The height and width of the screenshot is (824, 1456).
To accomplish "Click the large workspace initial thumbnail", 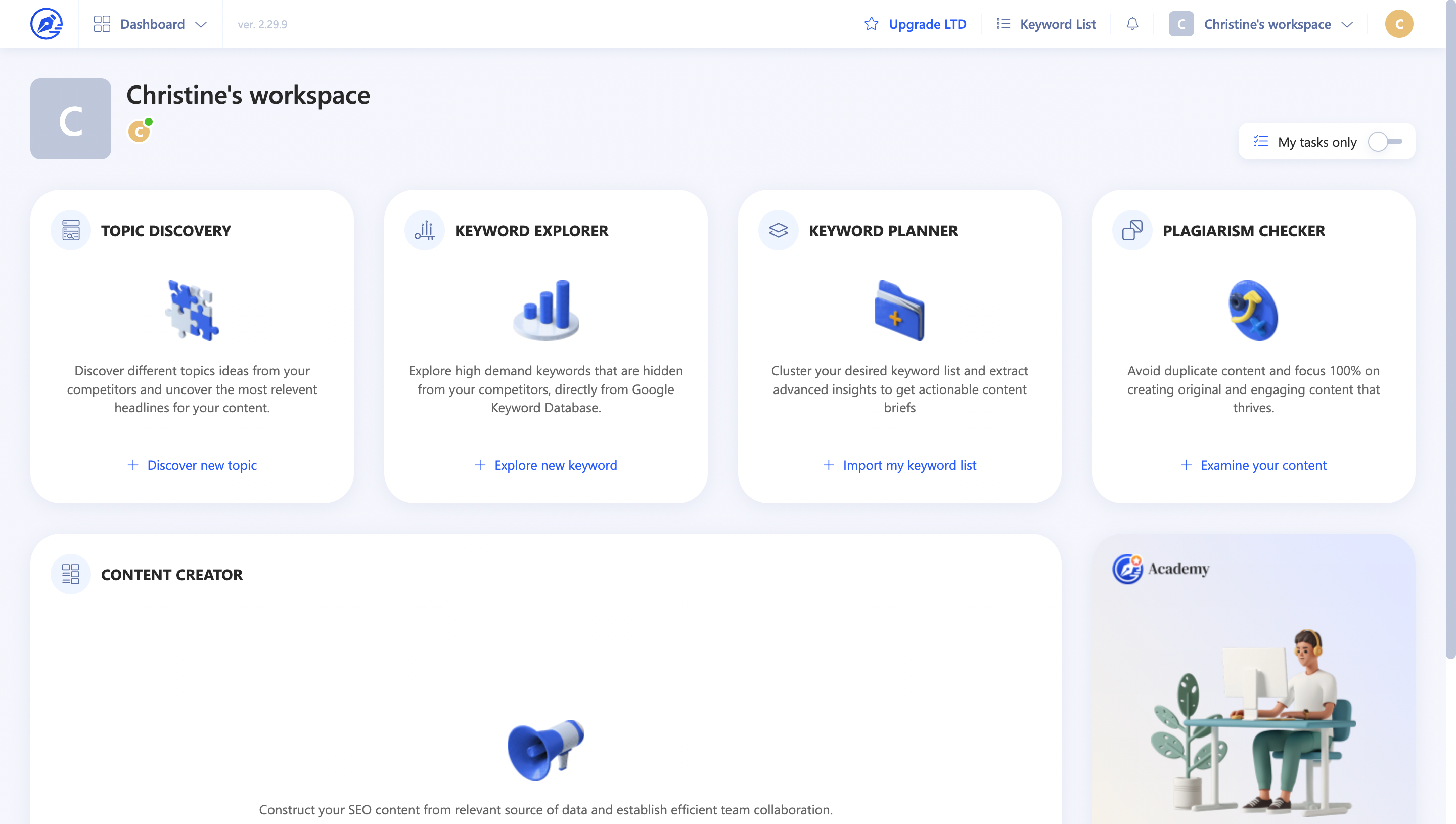I will point(71,118).
